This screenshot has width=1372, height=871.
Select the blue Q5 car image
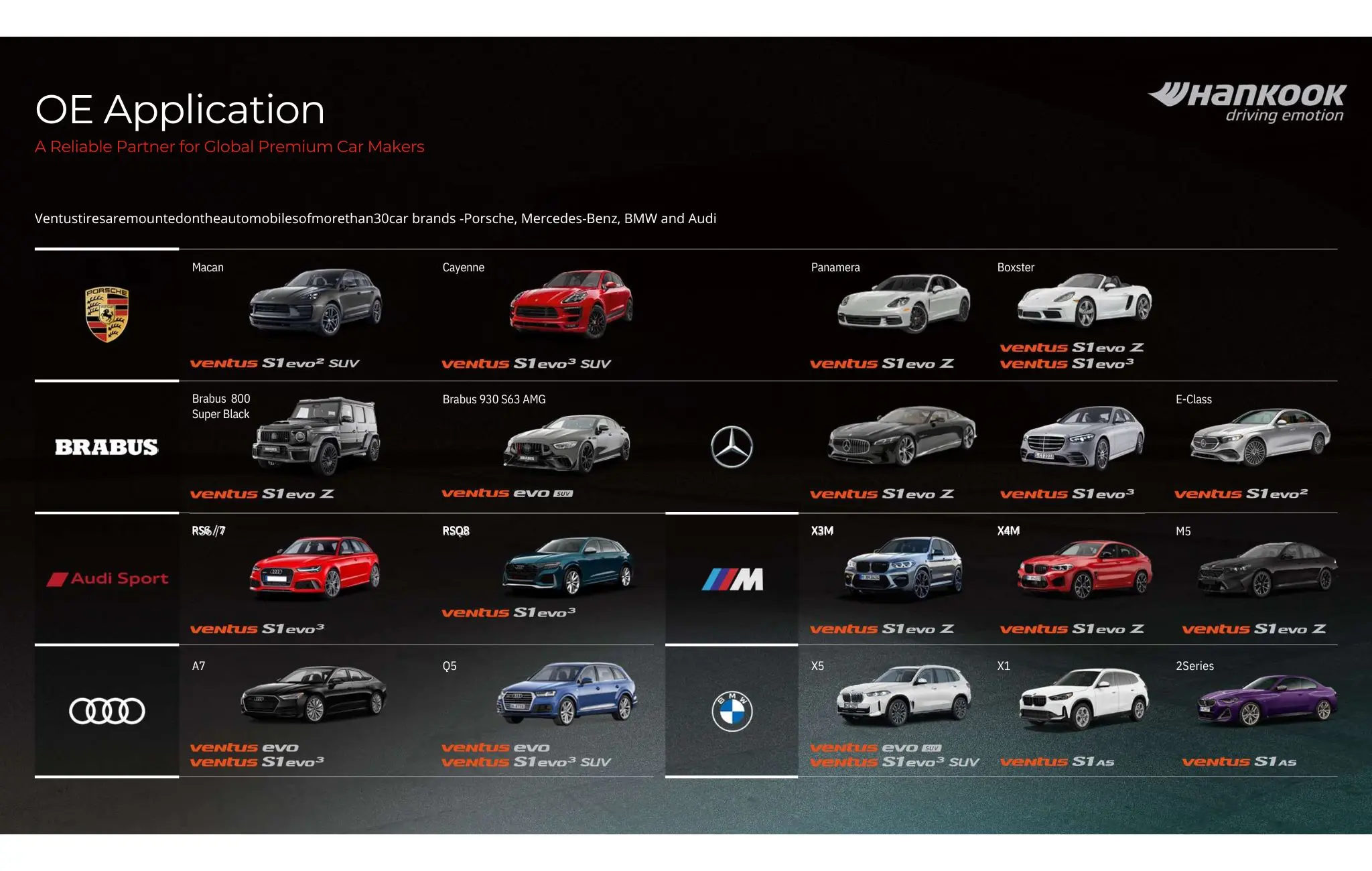(x=567, y=694)
